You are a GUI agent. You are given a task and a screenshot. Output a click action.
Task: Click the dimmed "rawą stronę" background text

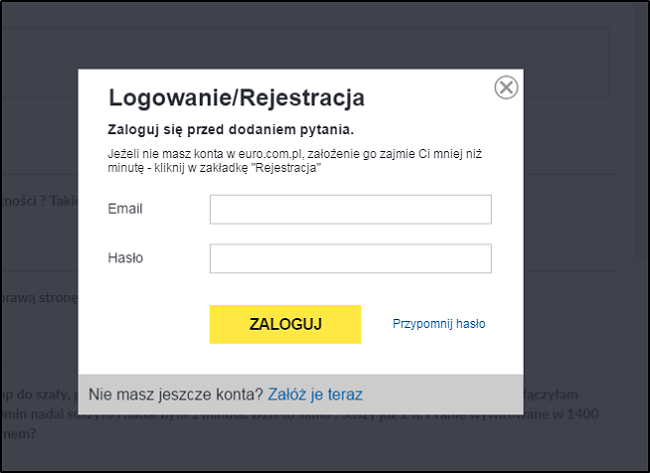39,297
